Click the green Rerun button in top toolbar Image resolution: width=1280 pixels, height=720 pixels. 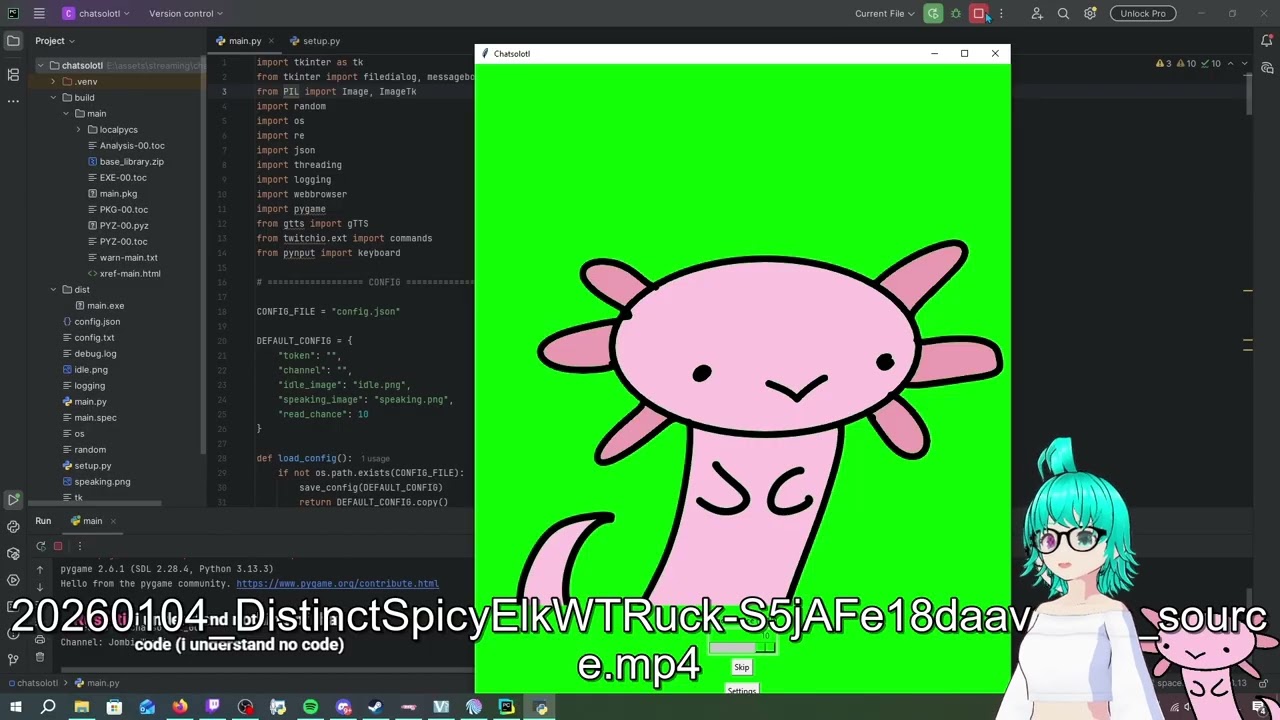pyautogui.click(x=933, y=13)
